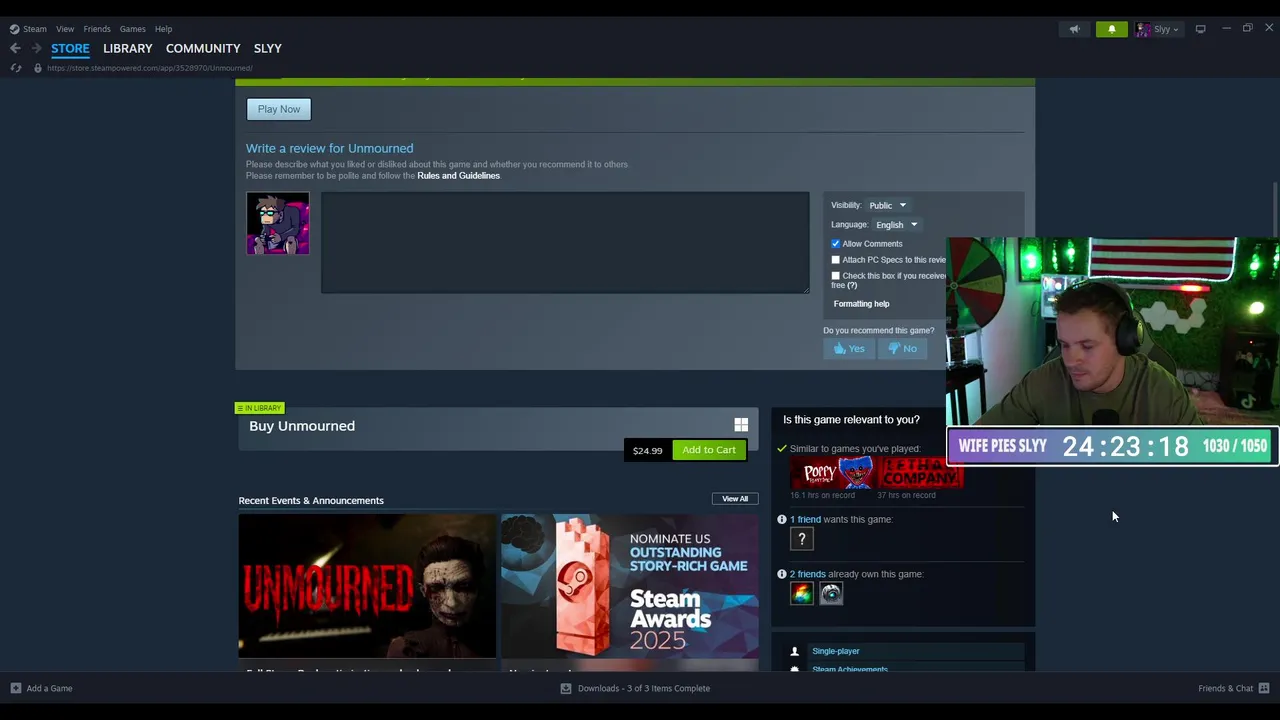Open the Help menu

pos(163,29)
